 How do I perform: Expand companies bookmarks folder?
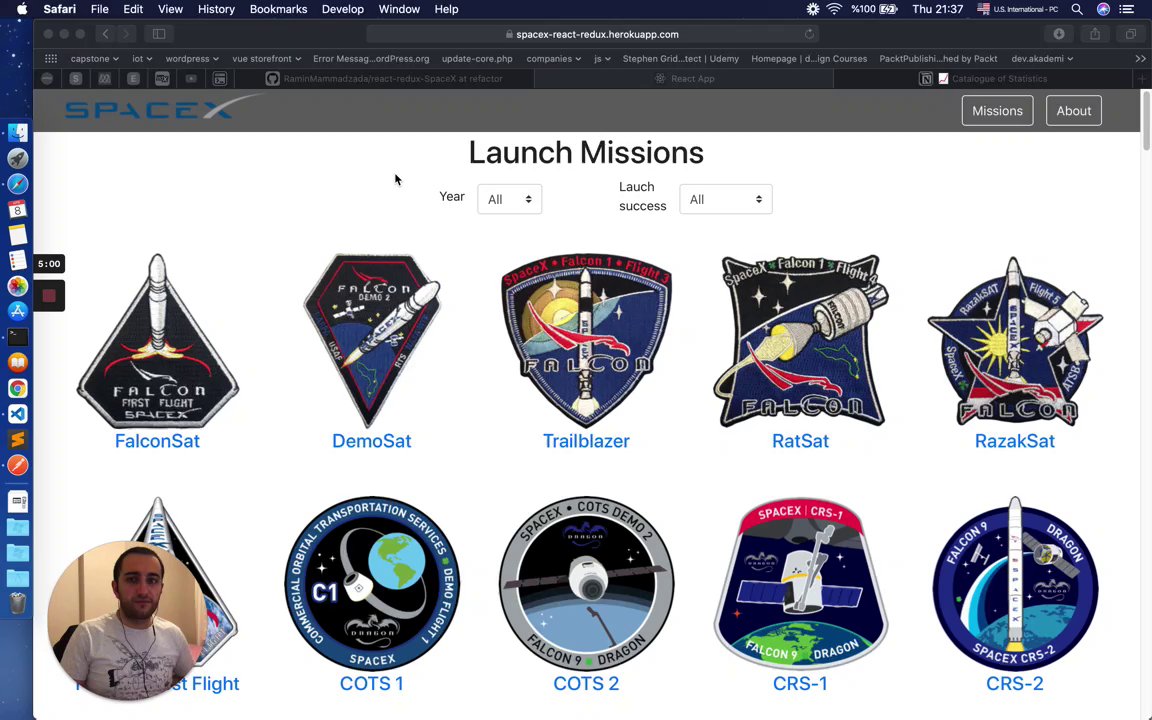553,59
